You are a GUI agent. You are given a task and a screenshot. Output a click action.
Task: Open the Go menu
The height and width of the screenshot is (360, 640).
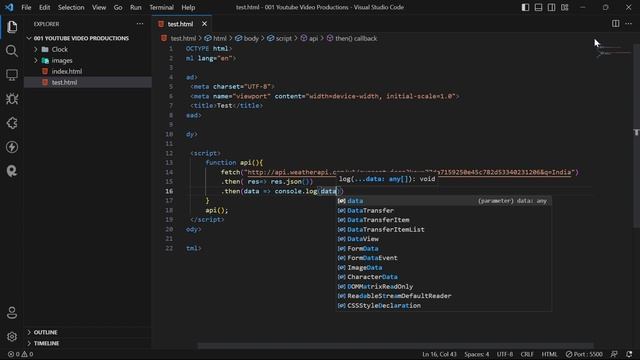tap(118, 7)
